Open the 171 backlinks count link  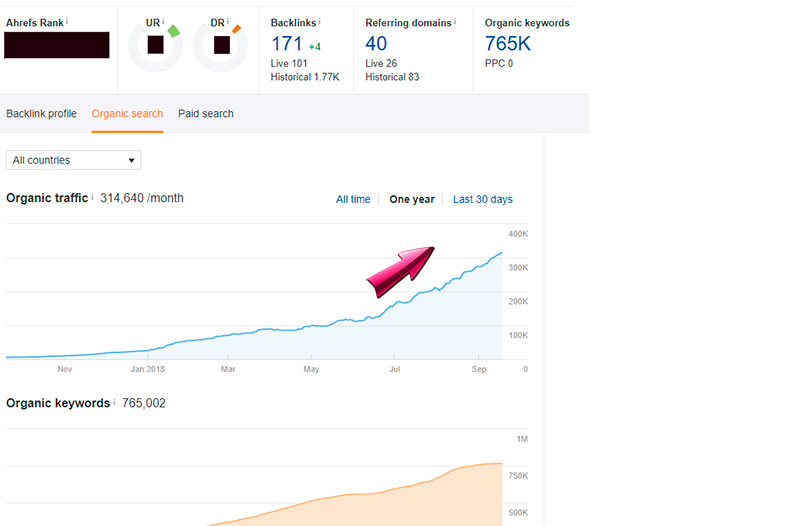coord(287,43)
